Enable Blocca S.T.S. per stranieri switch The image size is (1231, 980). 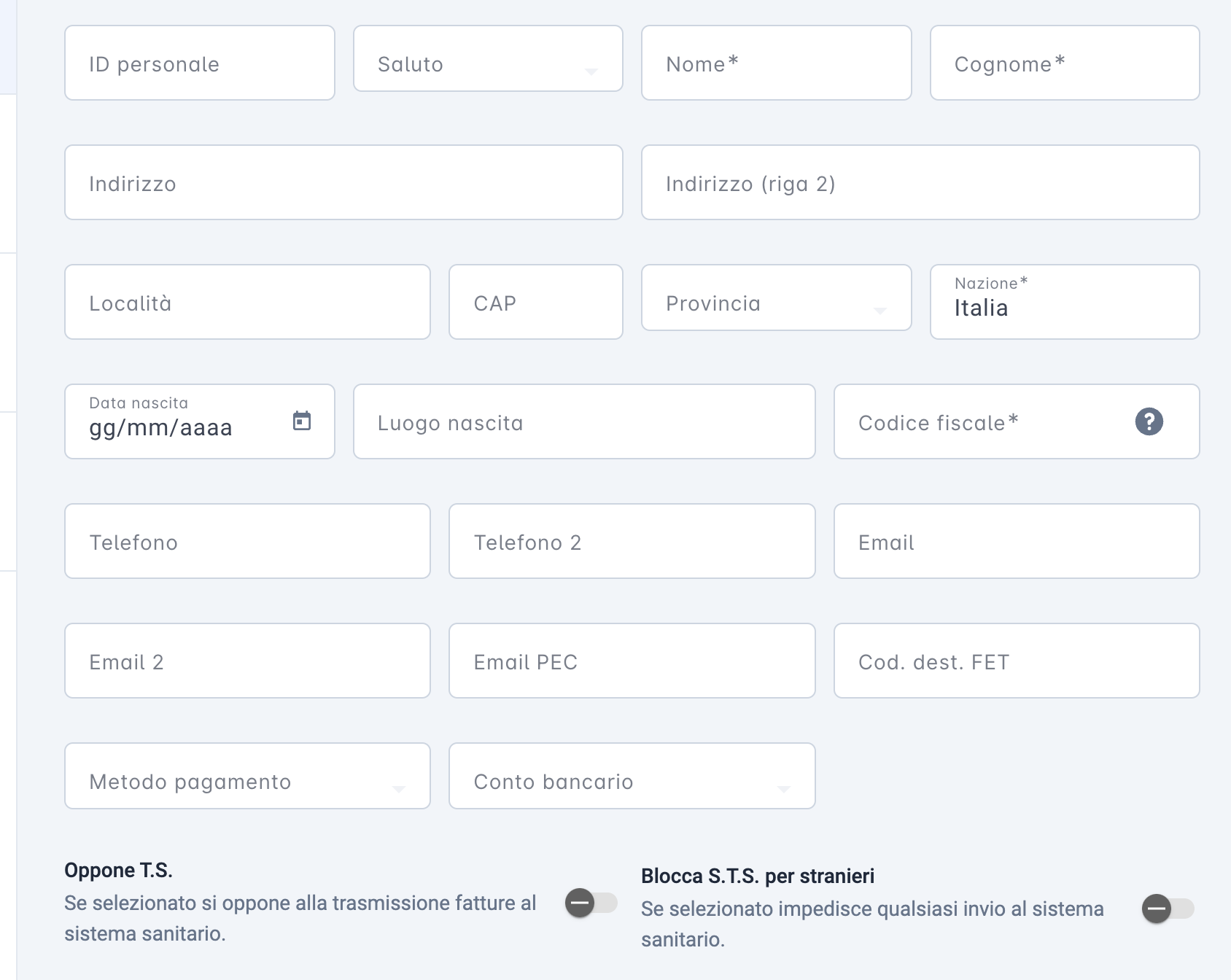point(1168,909)
